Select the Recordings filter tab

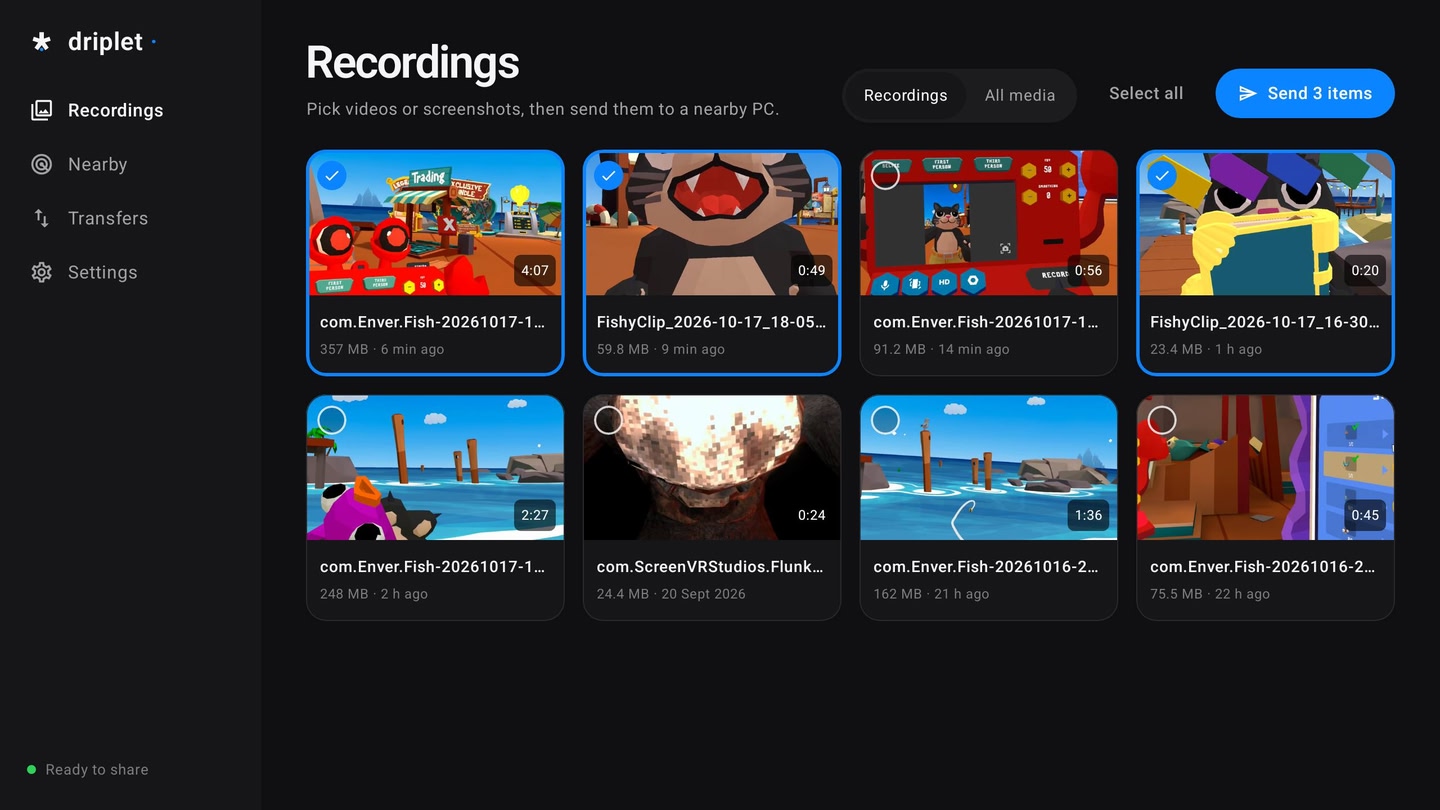905,95
